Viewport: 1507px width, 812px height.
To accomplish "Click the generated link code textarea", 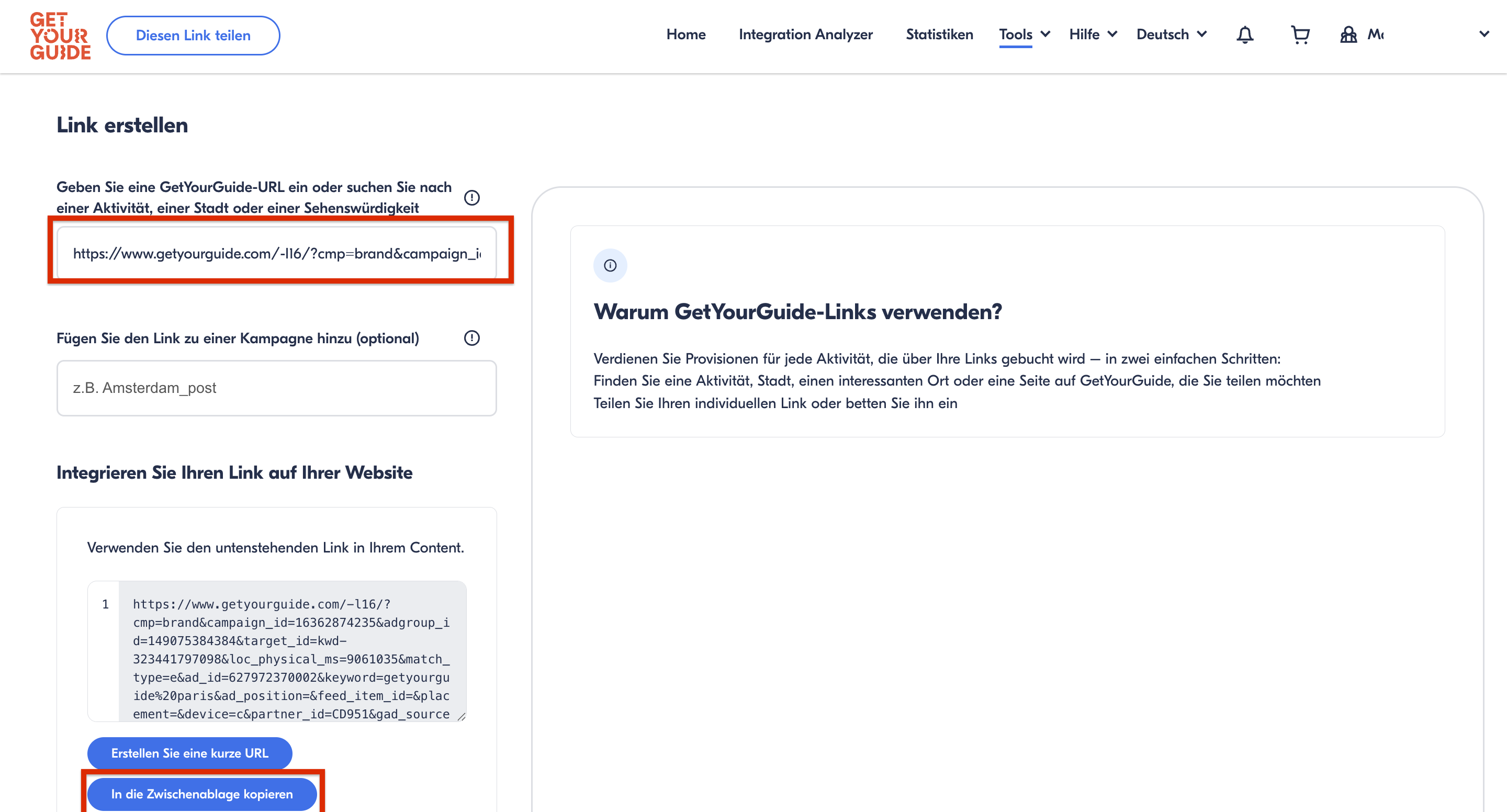I will 291,650.
